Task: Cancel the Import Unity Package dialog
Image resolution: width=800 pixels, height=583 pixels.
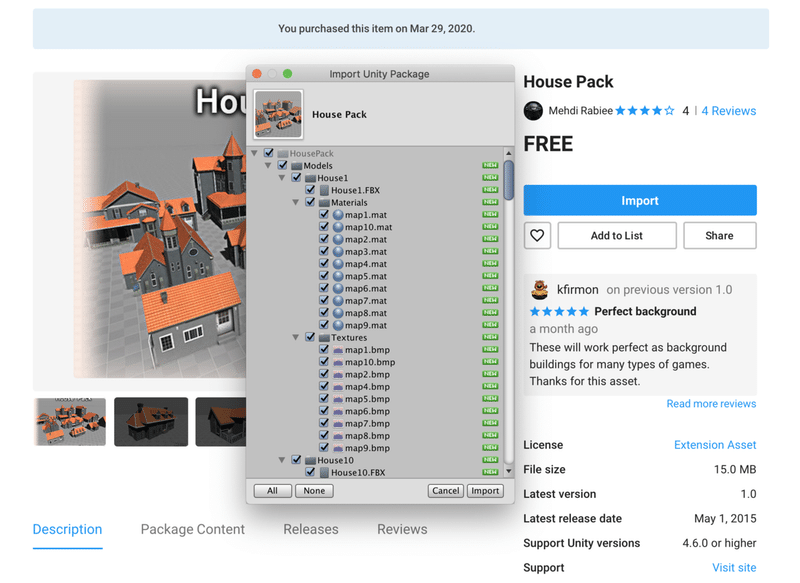Action: 445,491
